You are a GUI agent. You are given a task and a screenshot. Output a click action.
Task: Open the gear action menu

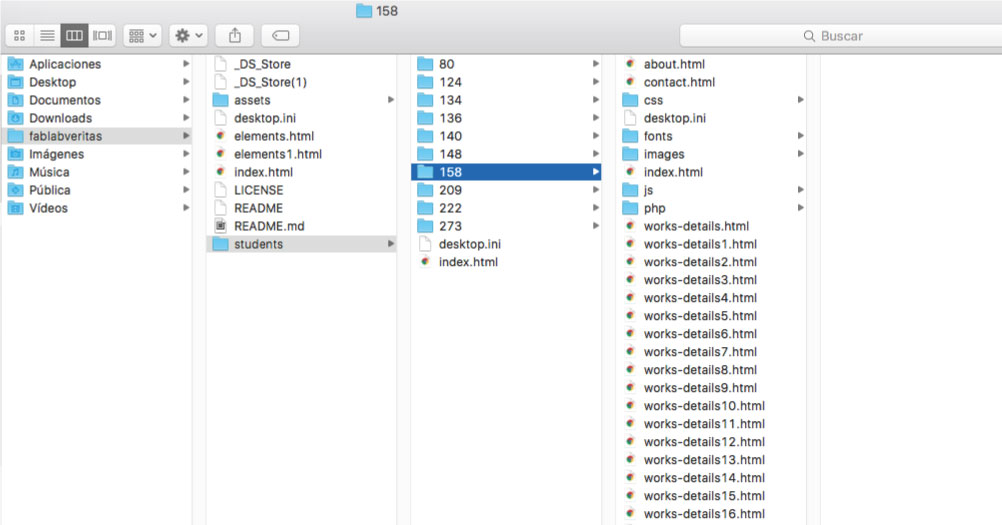(x=189, y=36)
